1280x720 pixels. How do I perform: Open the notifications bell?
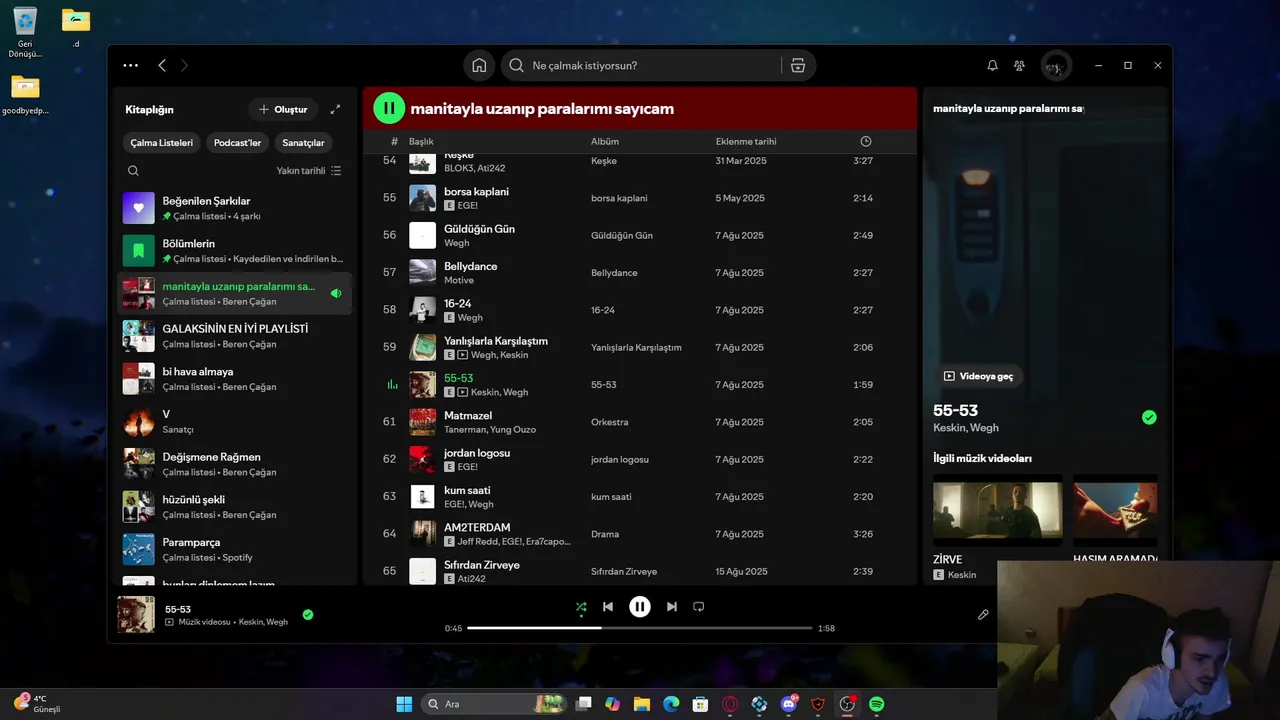(x=992, y=65)
